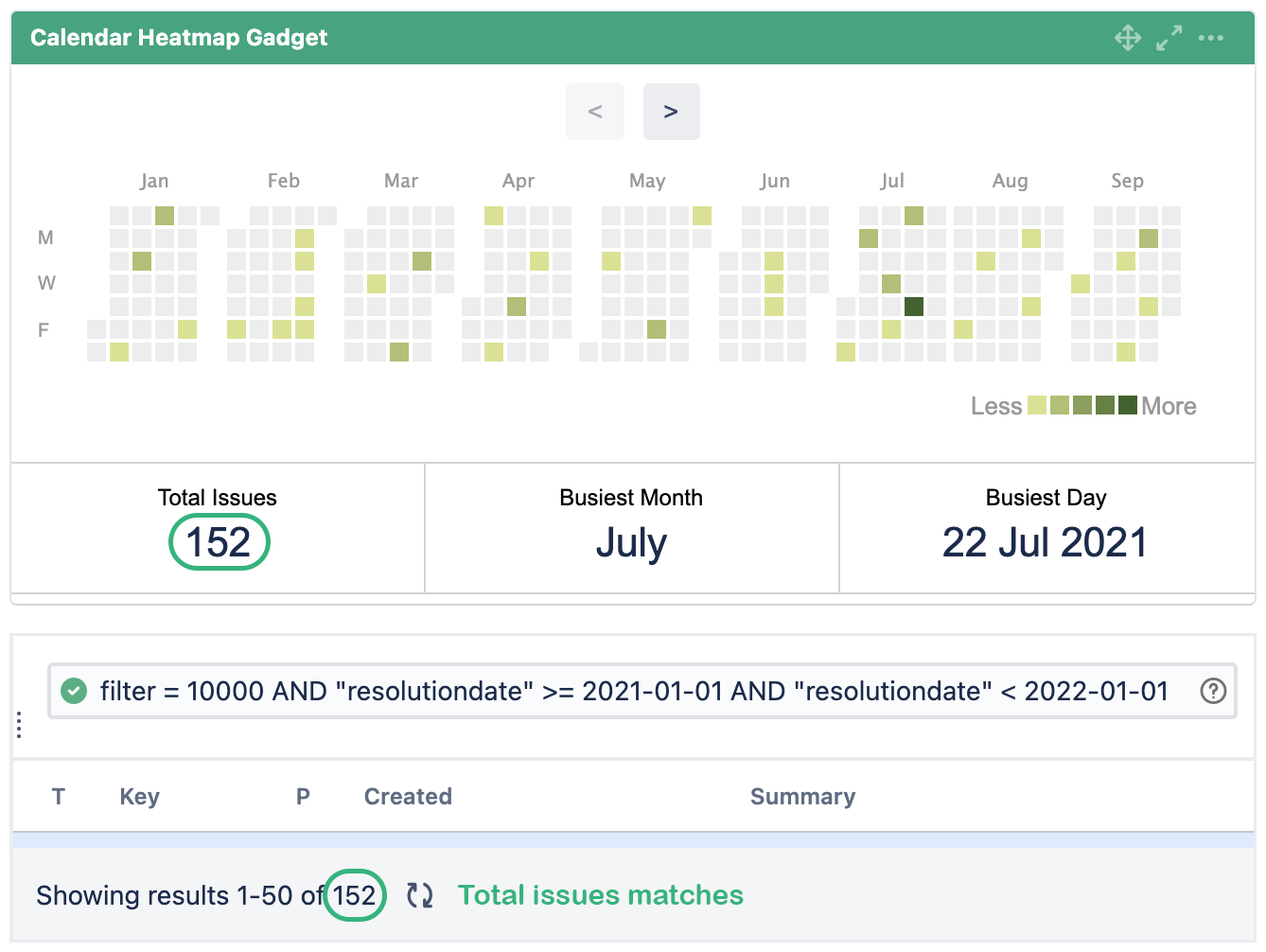
Task: Go to previous period with left arrow
Action: point(595,112)
